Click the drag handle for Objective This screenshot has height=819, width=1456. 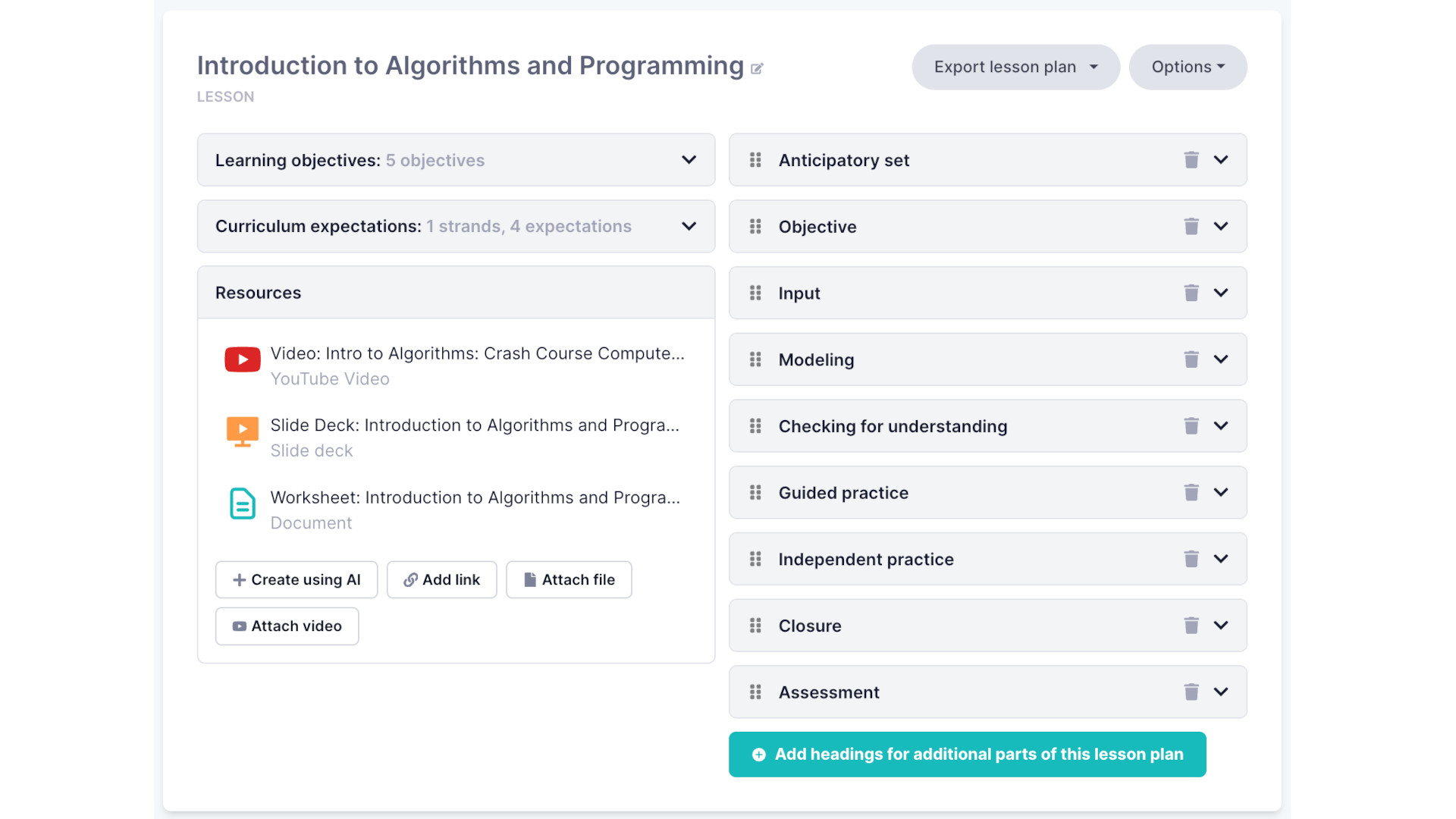click(755, 227)
